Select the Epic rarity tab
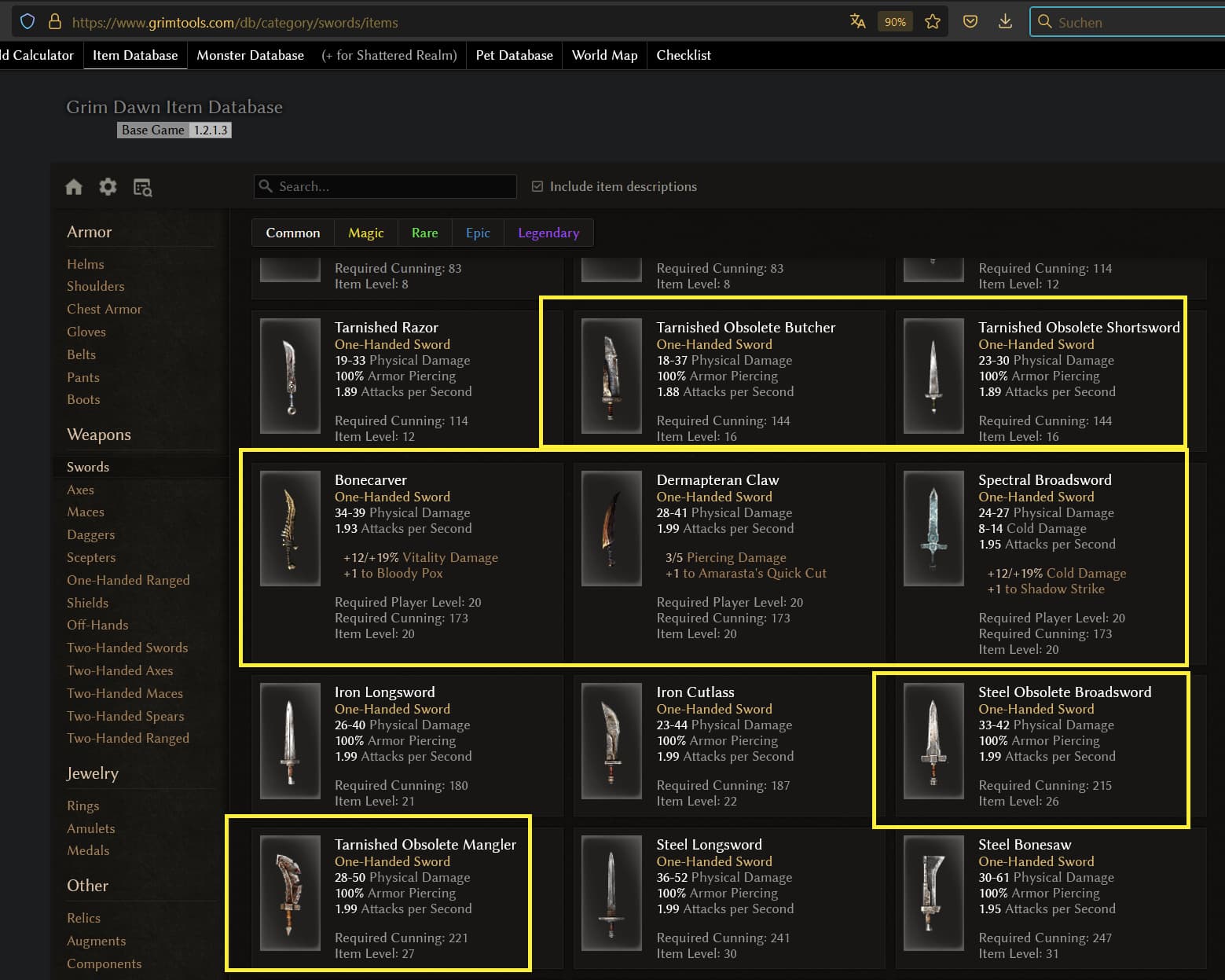This screenshot has height=980, width=1225. coord(478,233)
